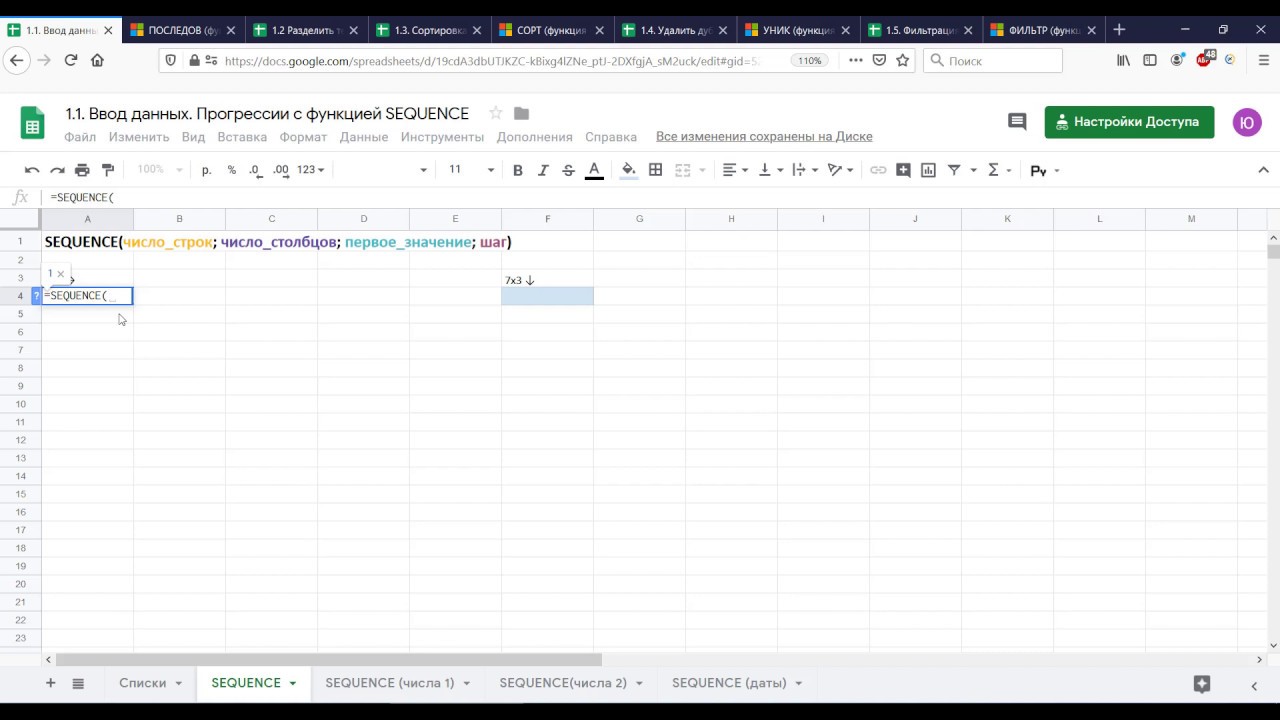Image resolution: width=1280 pixels, height=720 pixels.
Task: Star the document title
Action: (x=495, y=113)
